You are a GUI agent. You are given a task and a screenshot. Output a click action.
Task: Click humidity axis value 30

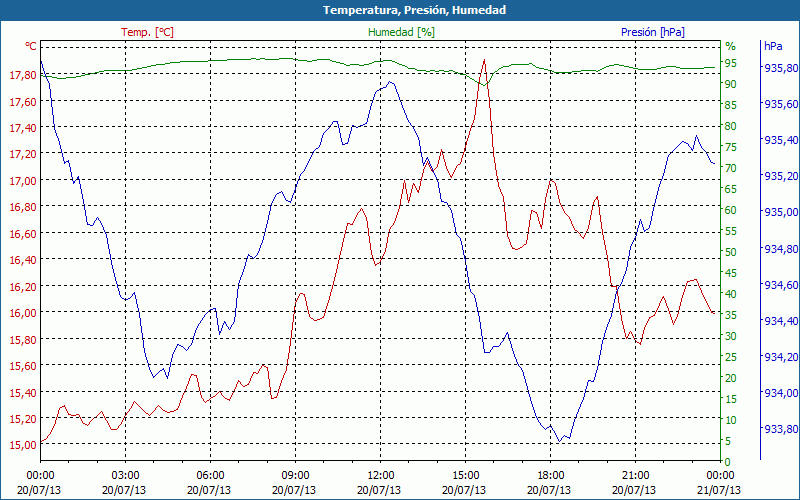pyautogui.click(x=731, y=336)
